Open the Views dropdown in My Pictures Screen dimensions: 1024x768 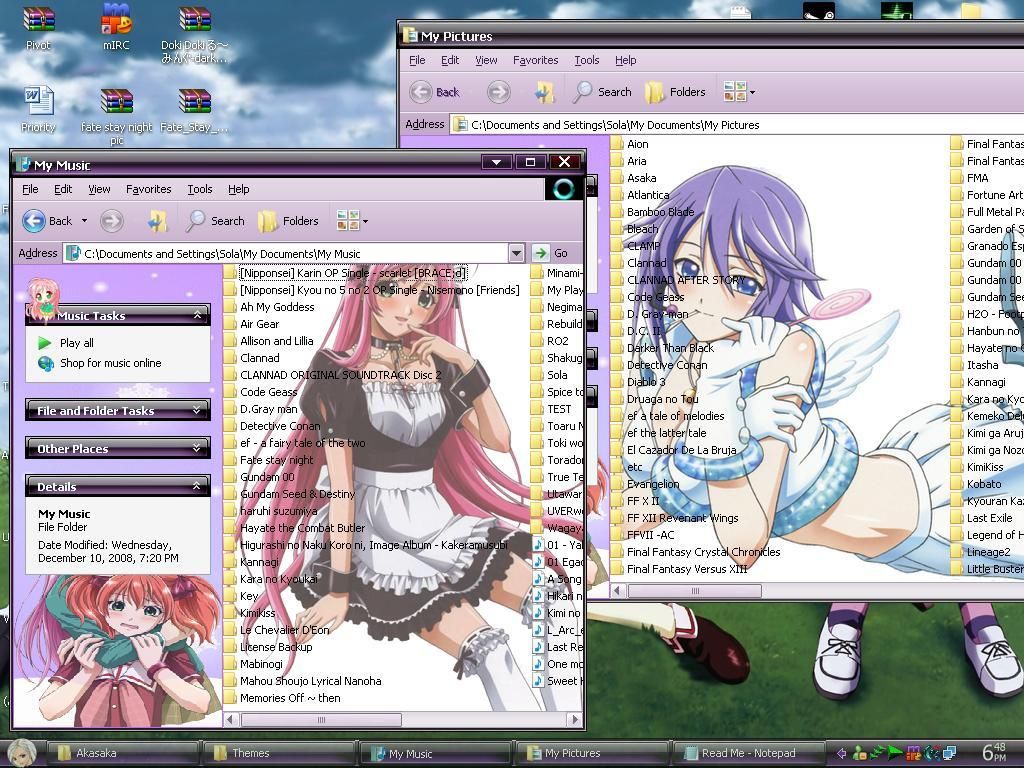[x=739, y=92]
